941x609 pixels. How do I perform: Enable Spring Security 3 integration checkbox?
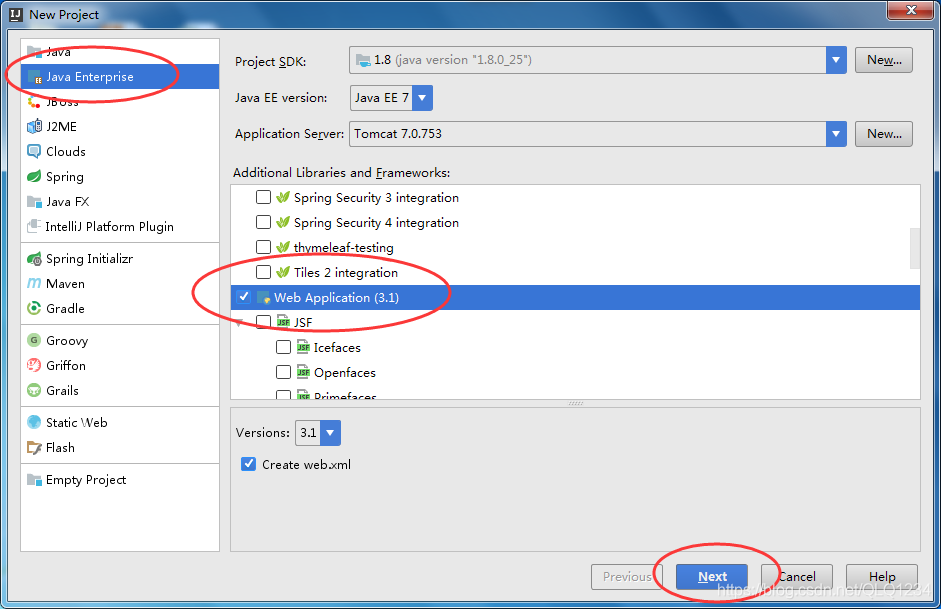tap(263, 197)
